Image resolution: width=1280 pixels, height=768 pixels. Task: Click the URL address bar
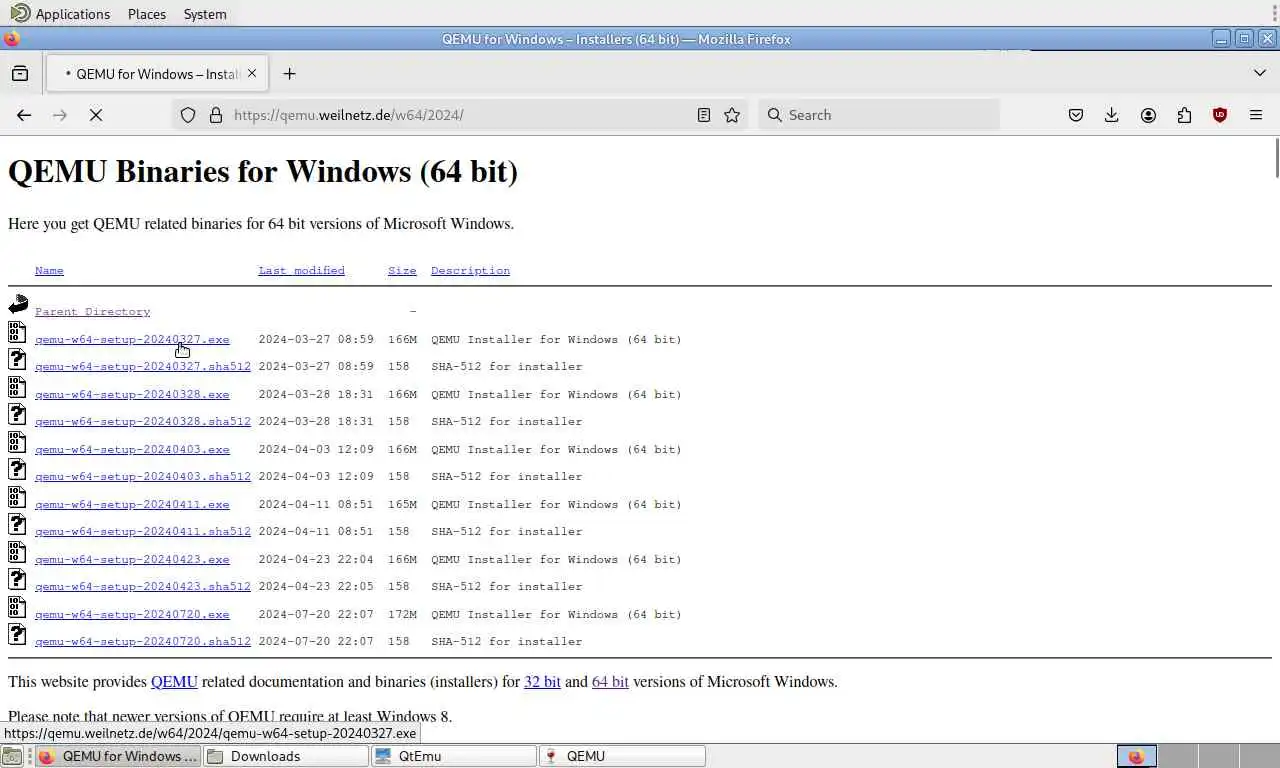(460, 115)
